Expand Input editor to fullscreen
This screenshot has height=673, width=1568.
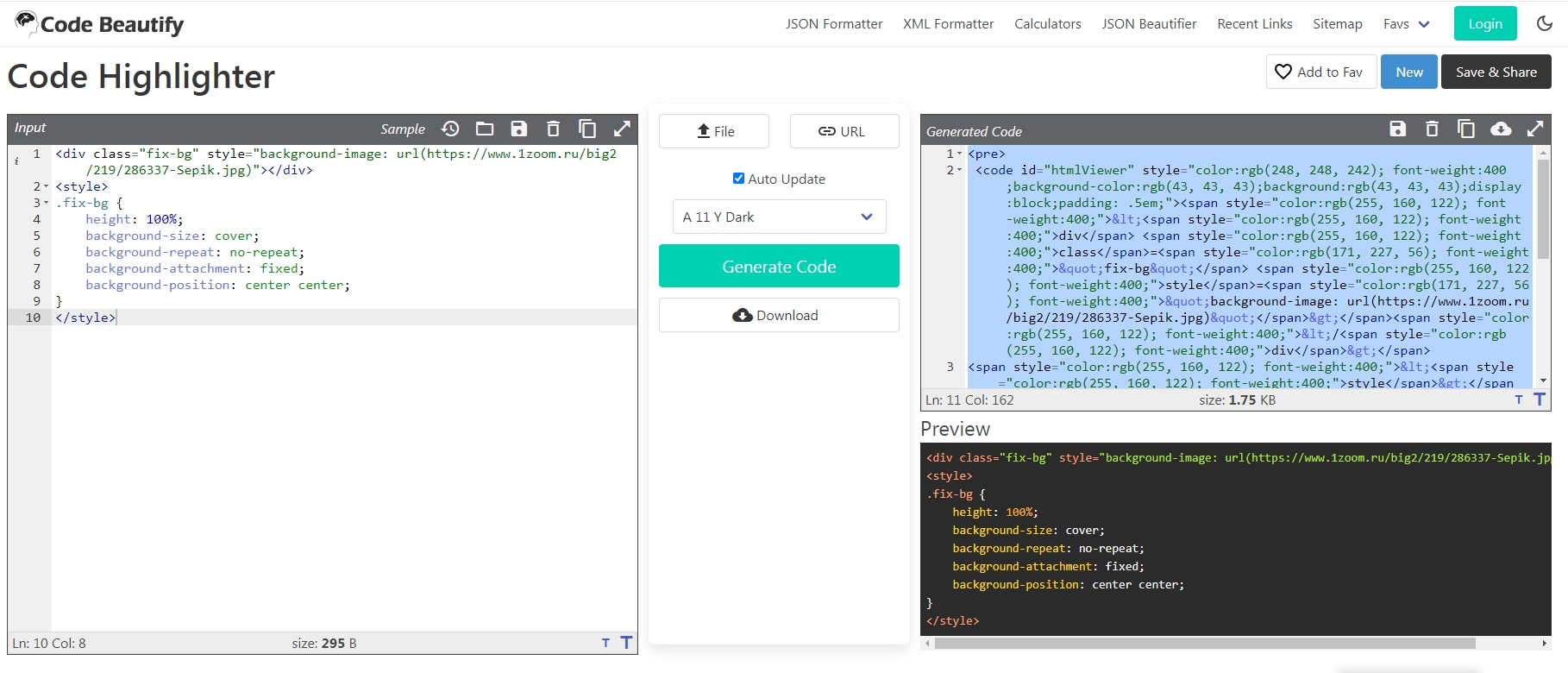622,129
